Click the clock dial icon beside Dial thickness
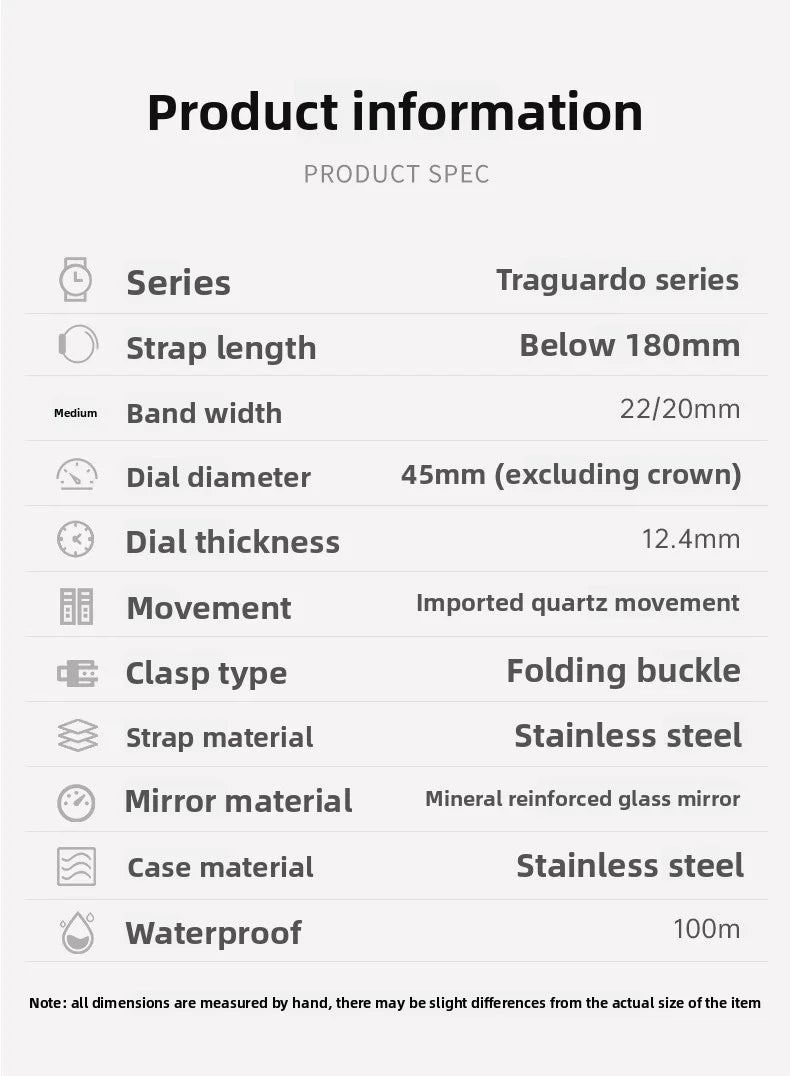 (75, 539)
